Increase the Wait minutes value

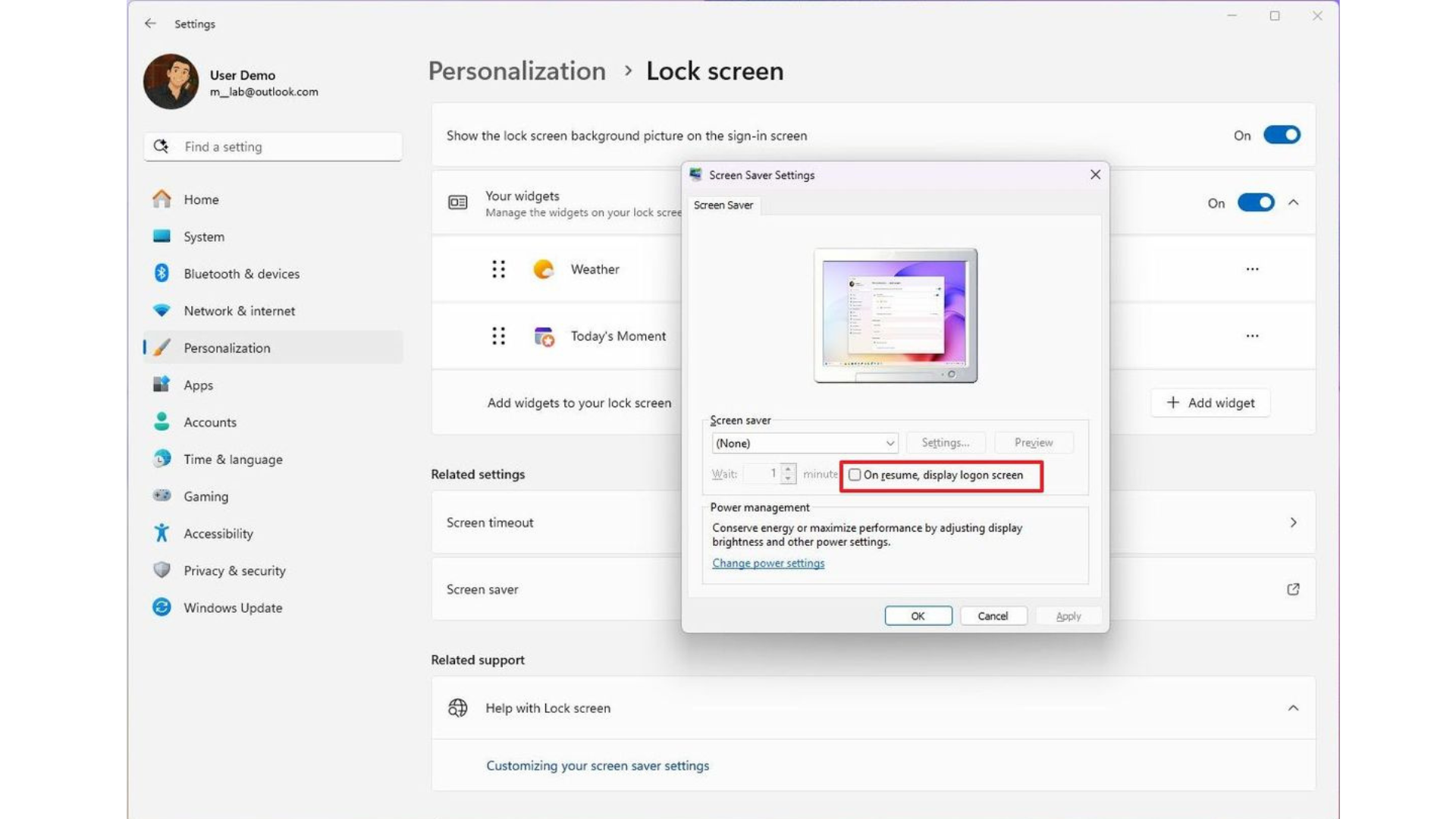tap(789, 469)
